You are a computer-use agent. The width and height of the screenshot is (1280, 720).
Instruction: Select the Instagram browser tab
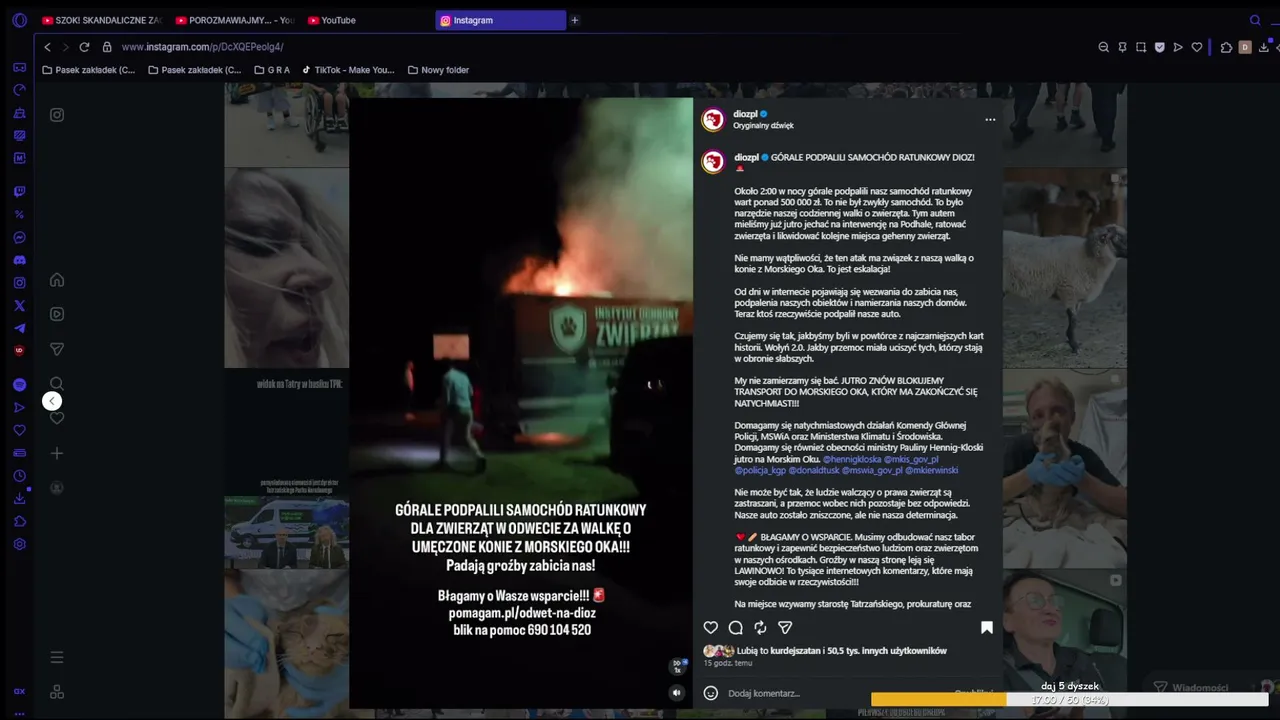(500, 20)
